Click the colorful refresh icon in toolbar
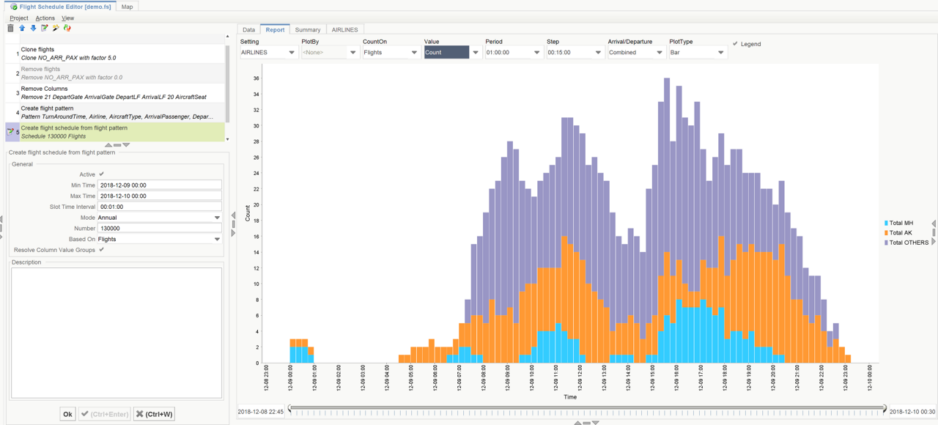The width and height of the screenshot is (938, 425). pos(66,28)
